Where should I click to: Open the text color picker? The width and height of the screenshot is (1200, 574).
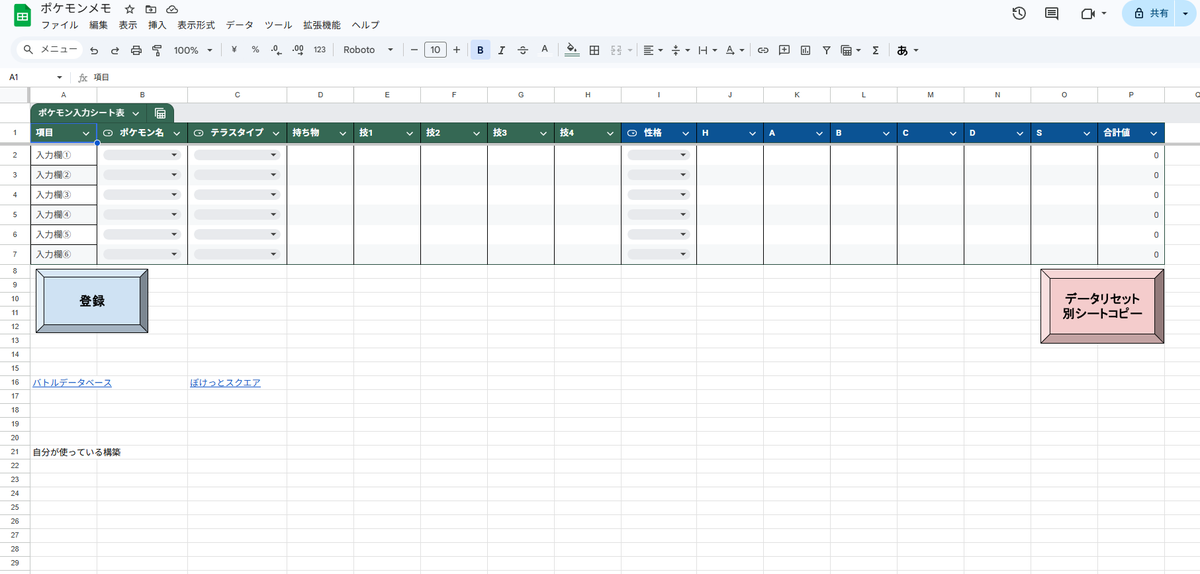(x=544, y=49)
